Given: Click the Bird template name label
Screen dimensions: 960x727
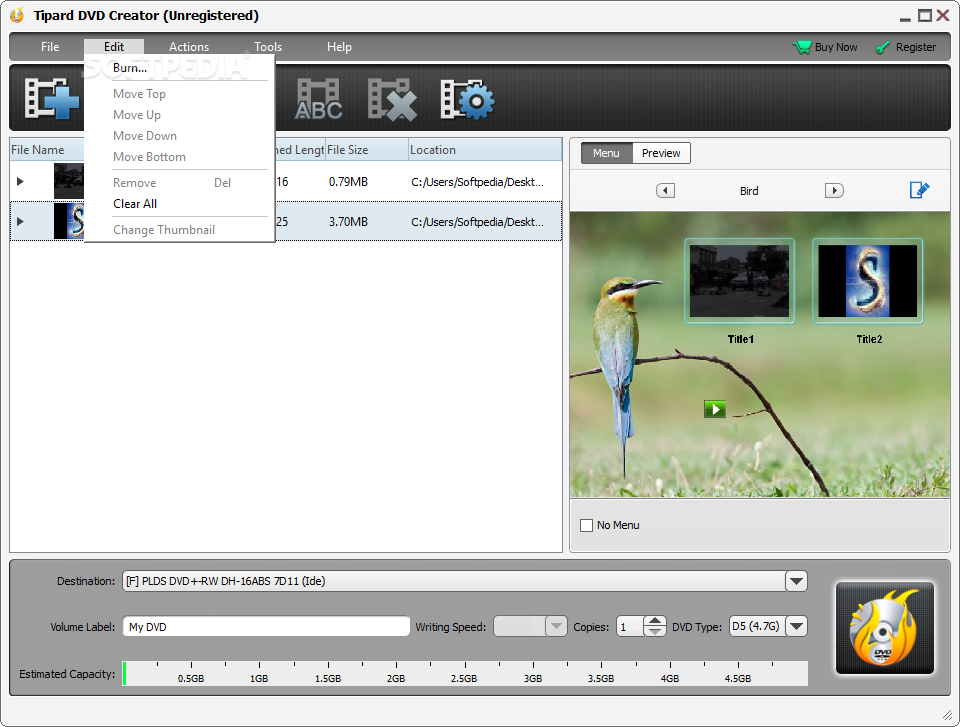Looking at the screenshot, I should 749,191.
